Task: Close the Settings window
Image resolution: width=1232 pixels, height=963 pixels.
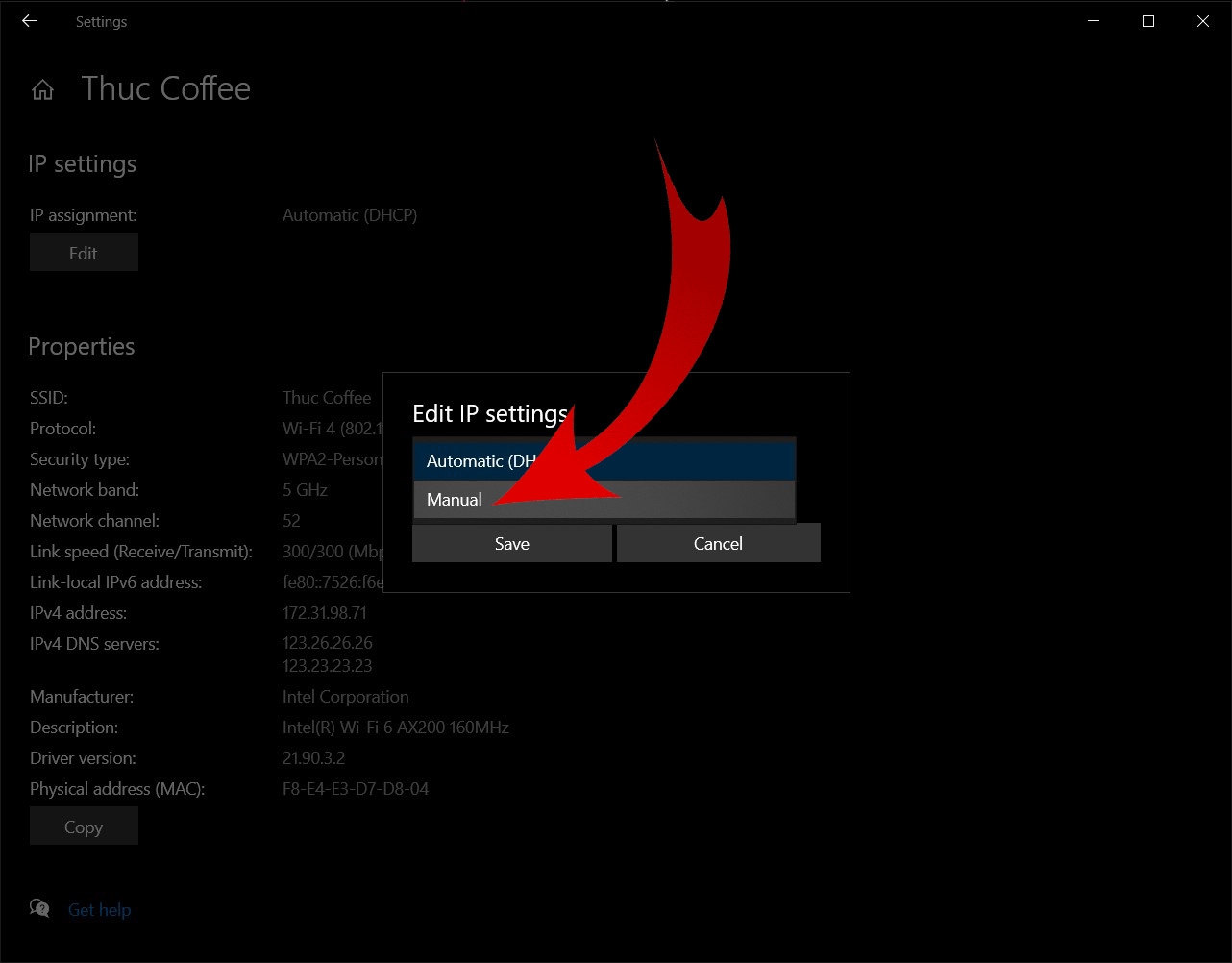Action: [1203, 21]
